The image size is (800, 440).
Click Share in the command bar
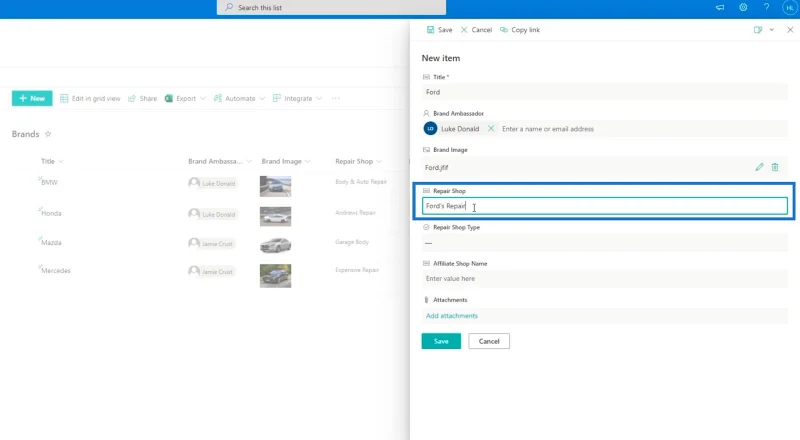coord(142,99)
